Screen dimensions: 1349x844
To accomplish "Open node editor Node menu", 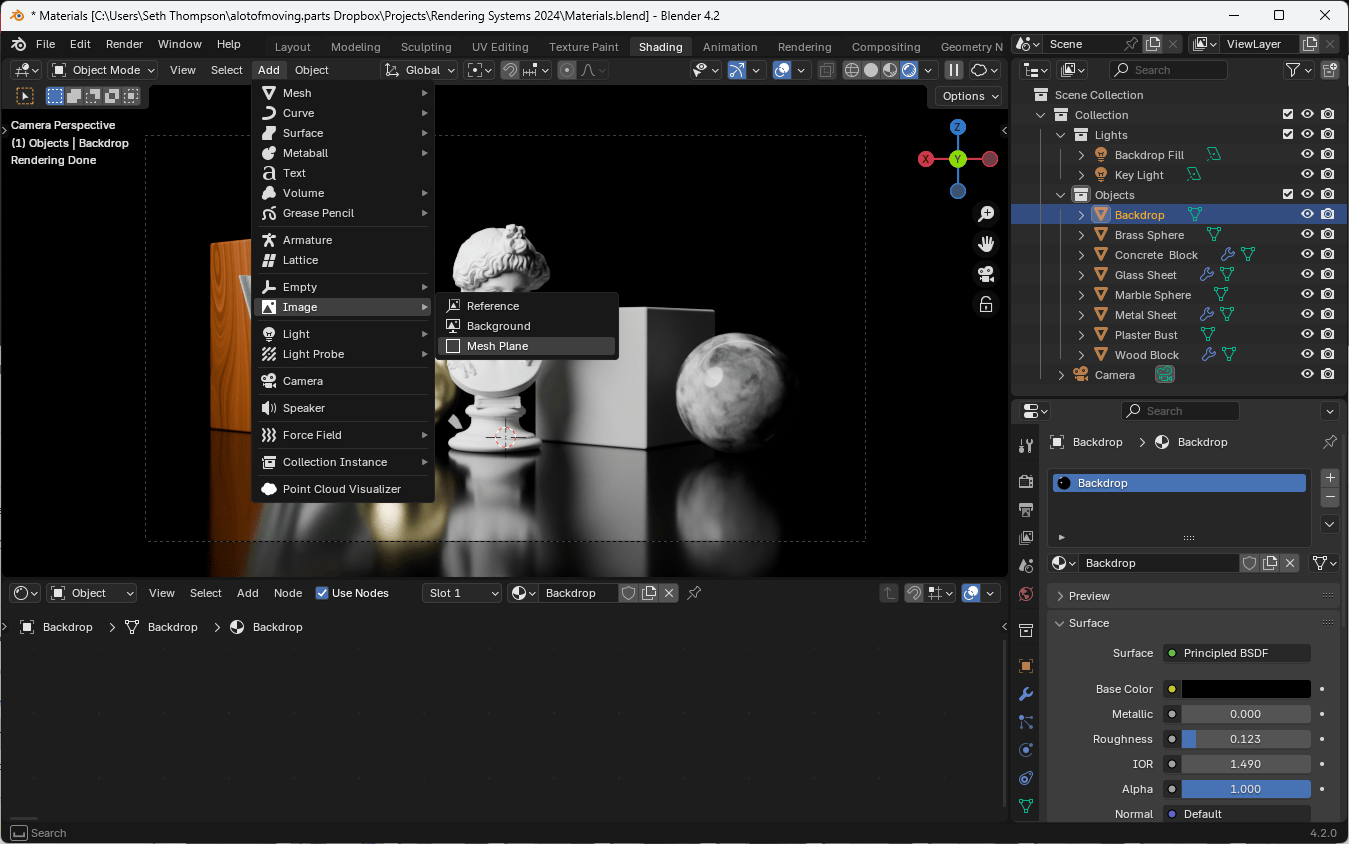I will pyautogui.click(x=288, y=593).
